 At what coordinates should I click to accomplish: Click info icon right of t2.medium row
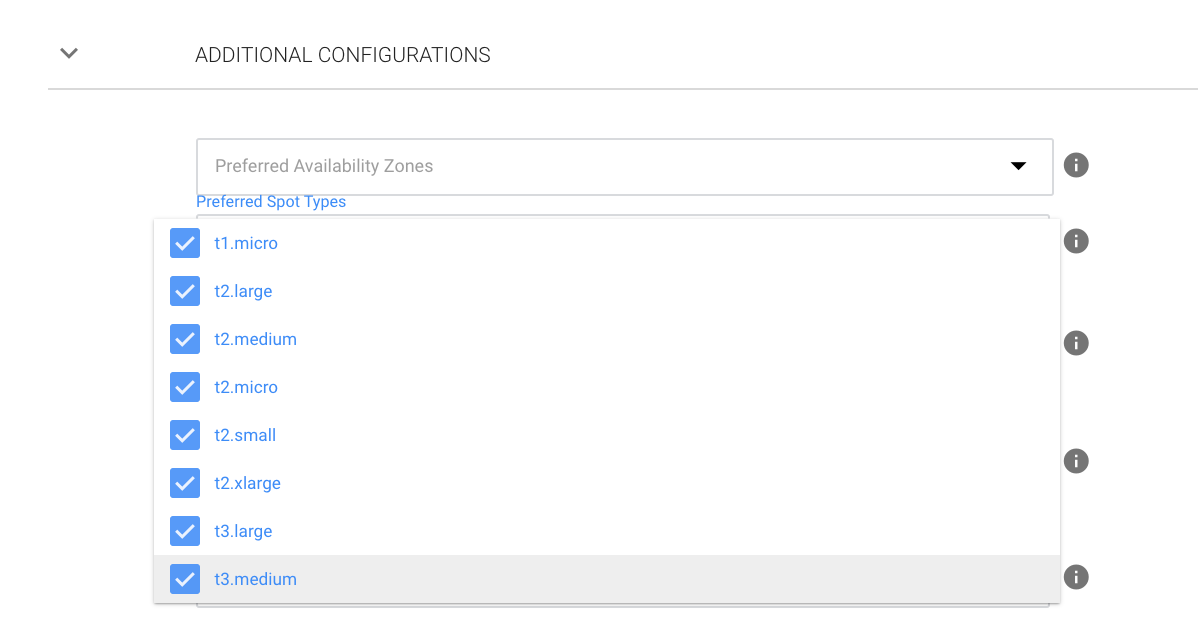pyautogui.click(x=1075, y=343)
